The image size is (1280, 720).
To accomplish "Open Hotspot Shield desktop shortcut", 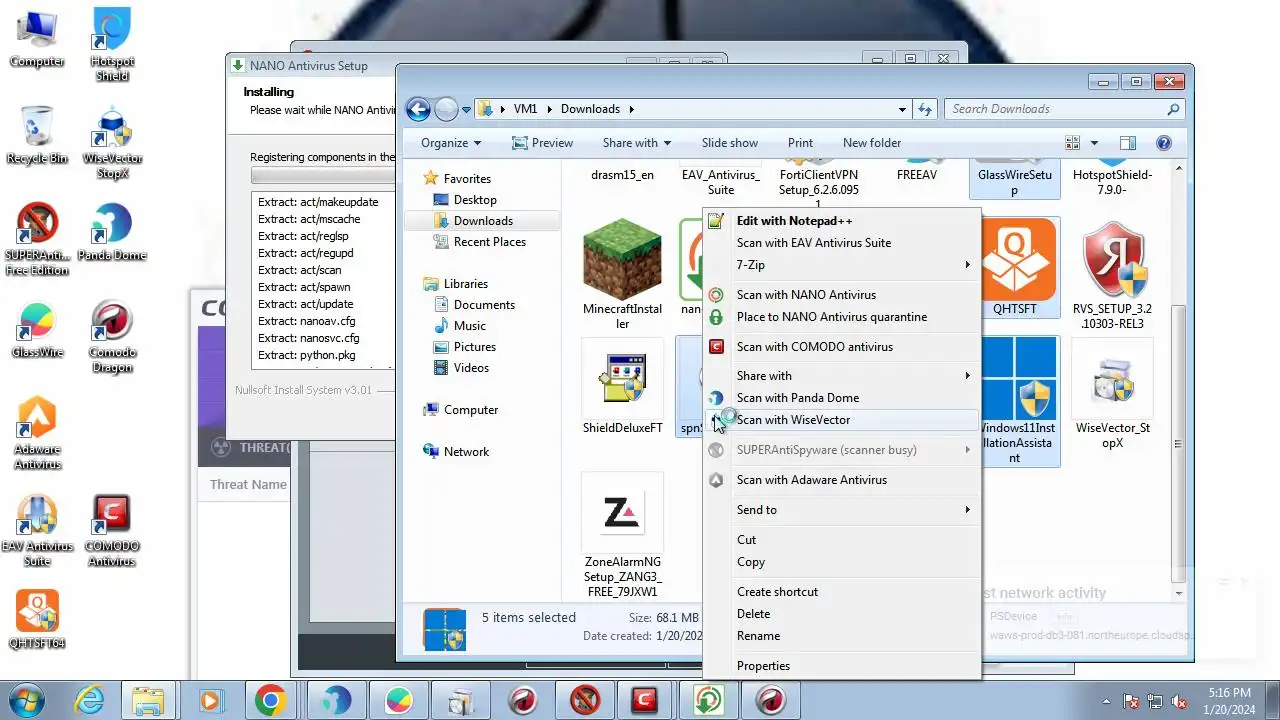I will coord(112,45).
